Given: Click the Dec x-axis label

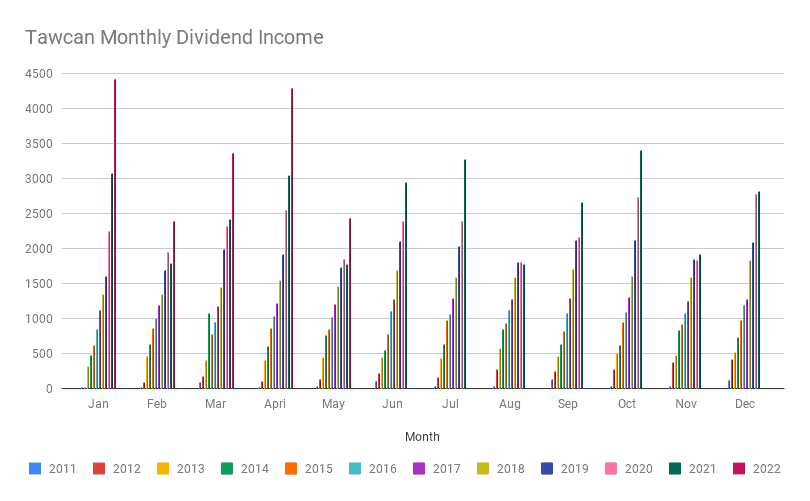Looking at the screenshot, I should coord(745,404).
